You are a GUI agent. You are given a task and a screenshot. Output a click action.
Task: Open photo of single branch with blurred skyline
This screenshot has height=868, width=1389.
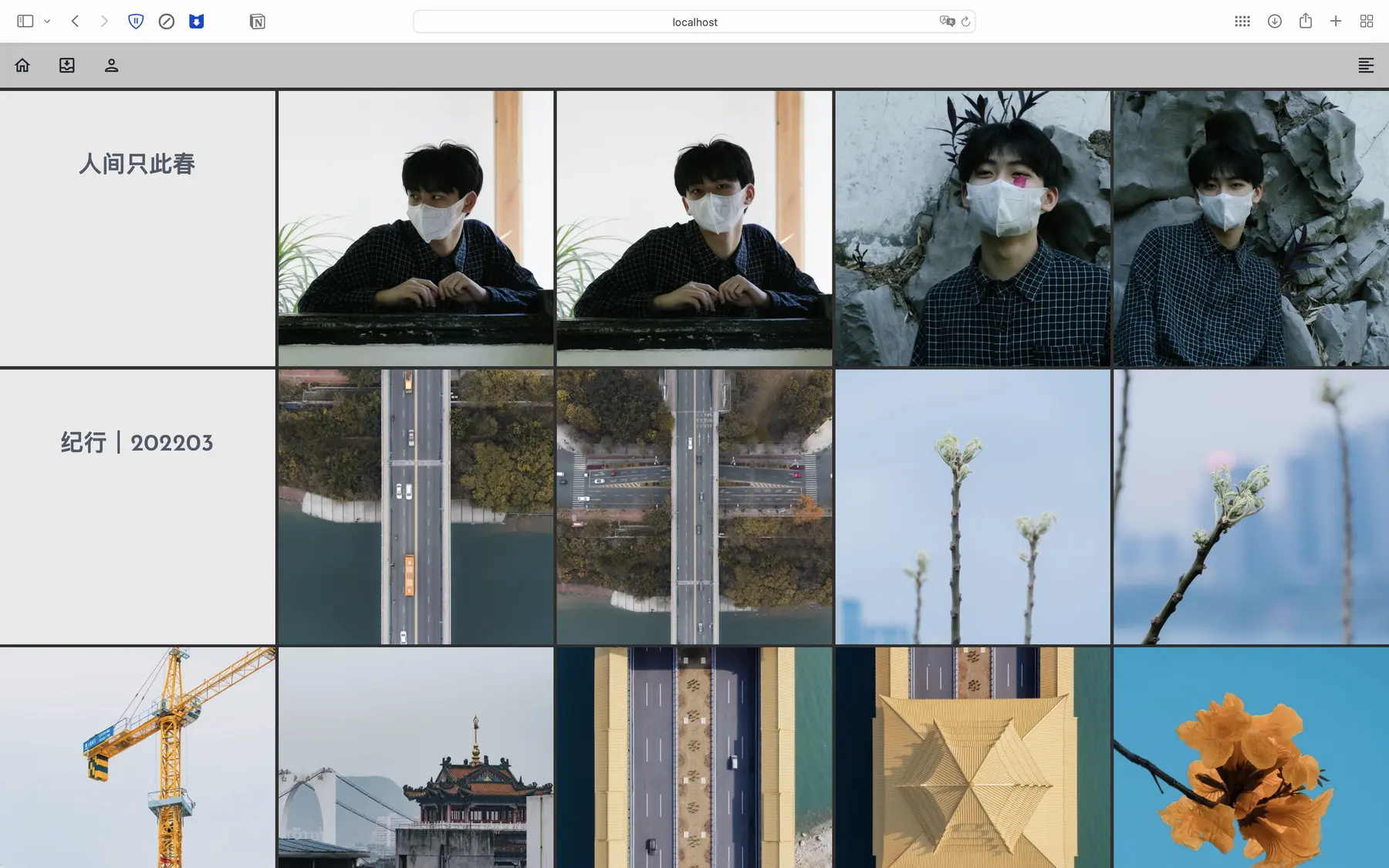pos(1251,506)
